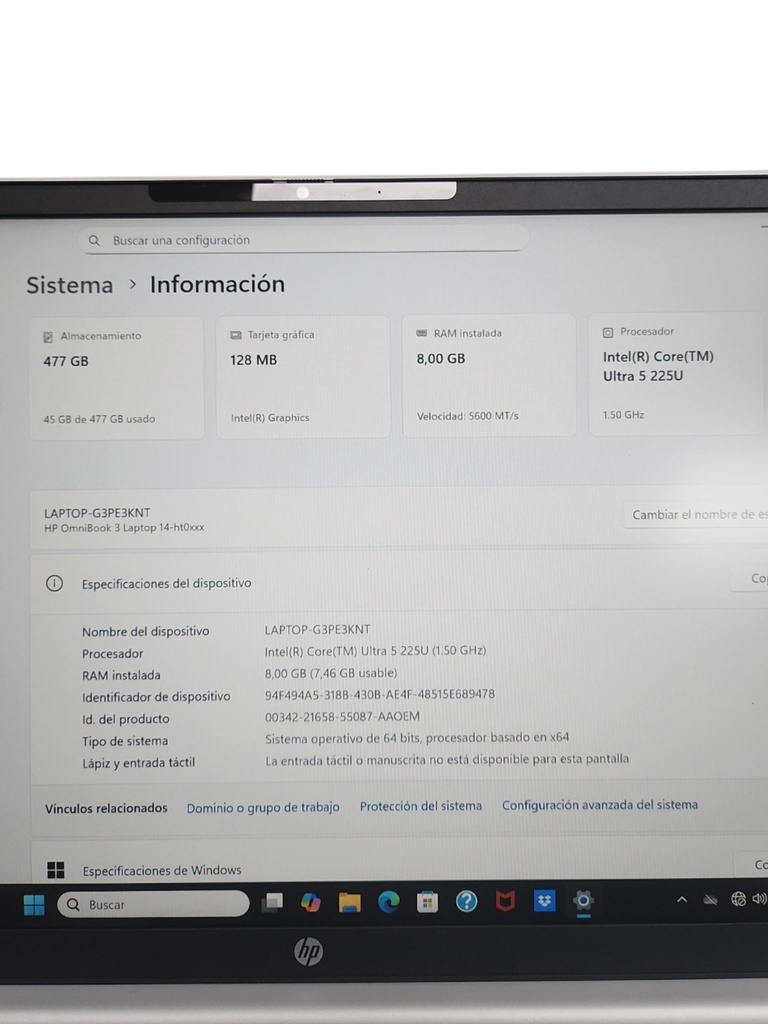
Task: Click 45 GB de 477 GB usado text
Action: [99, 419]
